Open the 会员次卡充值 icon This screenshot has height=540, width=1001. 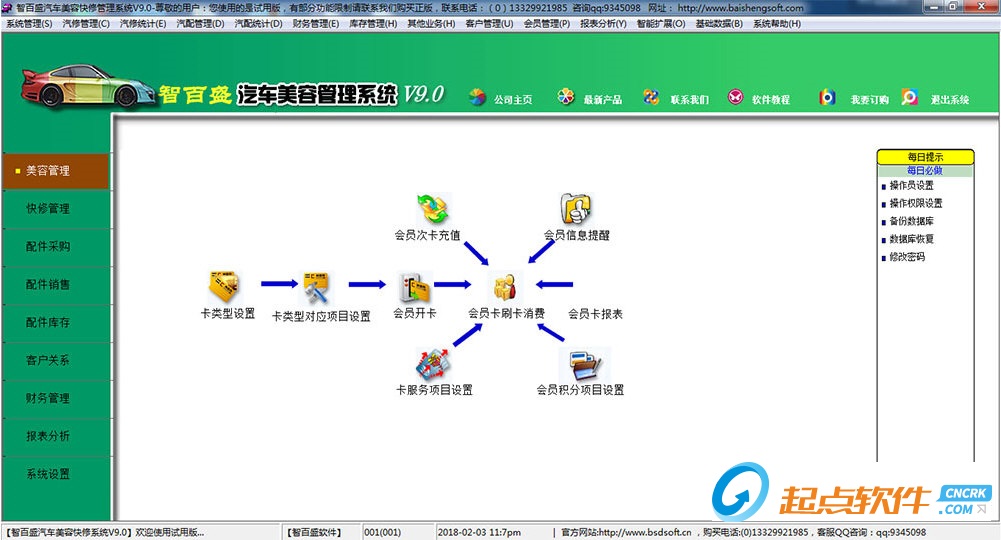(432, 209)
